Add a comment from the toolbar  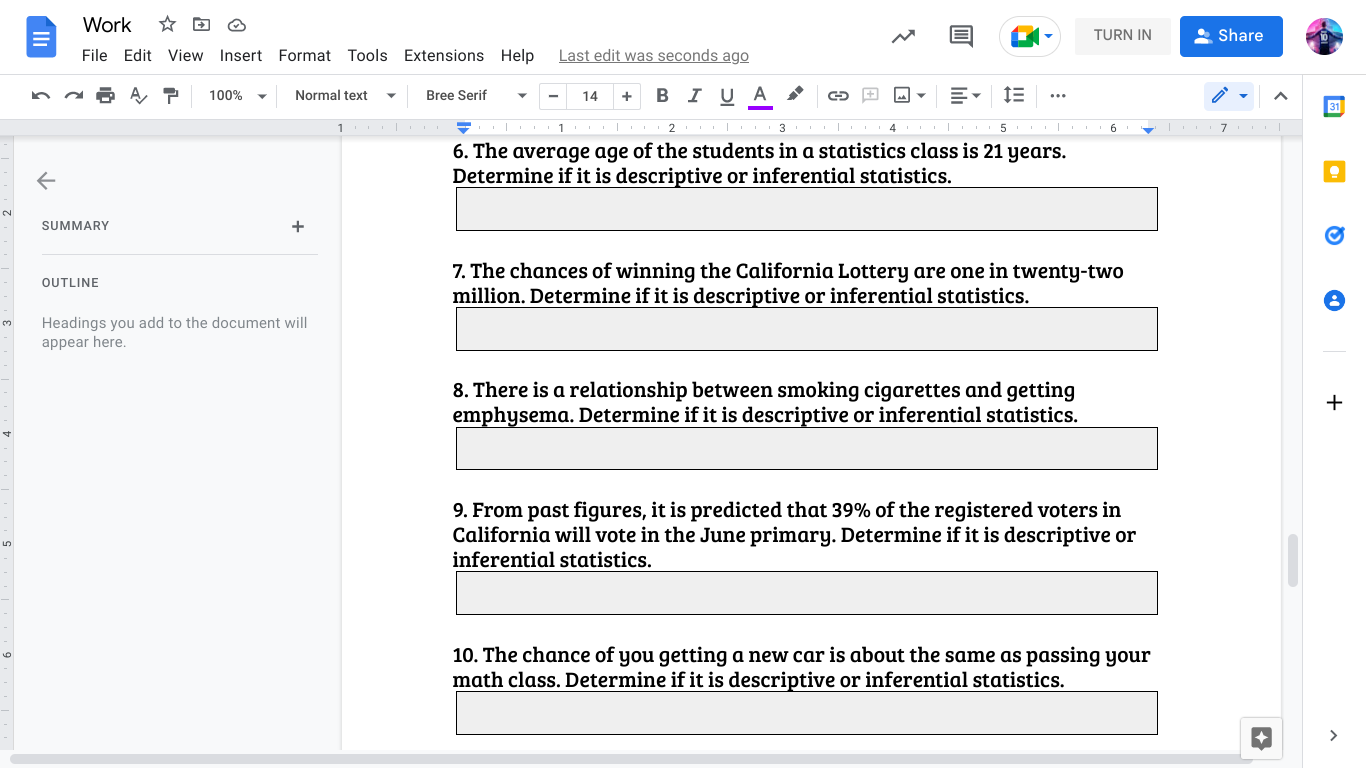point(870,96)
